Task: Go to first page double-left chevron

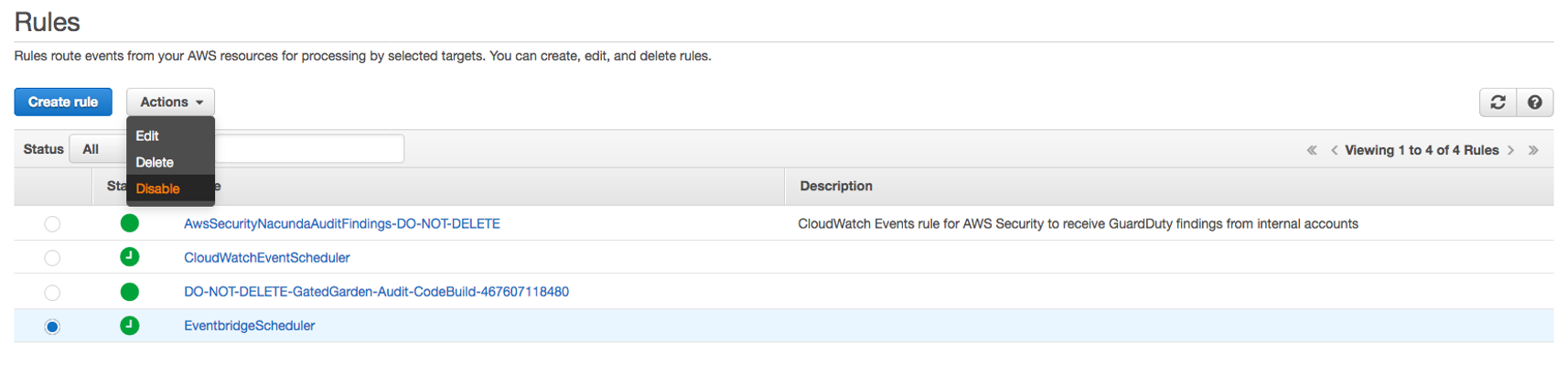Action: coord(1312,150)
